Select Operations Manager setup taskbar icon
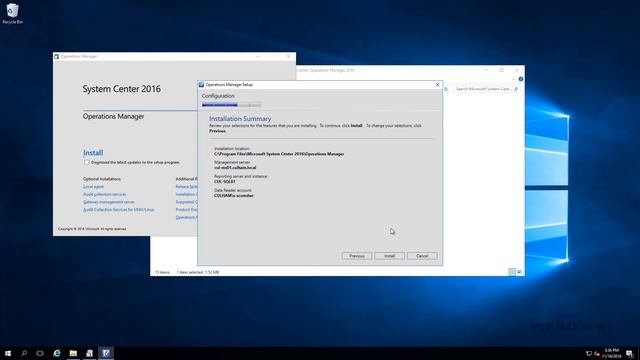Viewport: 640px width, 360px height. tap(106, 353)
